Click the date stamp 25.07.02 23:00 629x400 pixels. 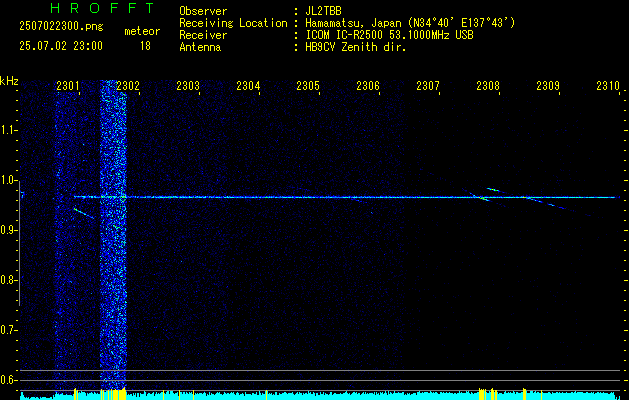click(x=61, y=46)
